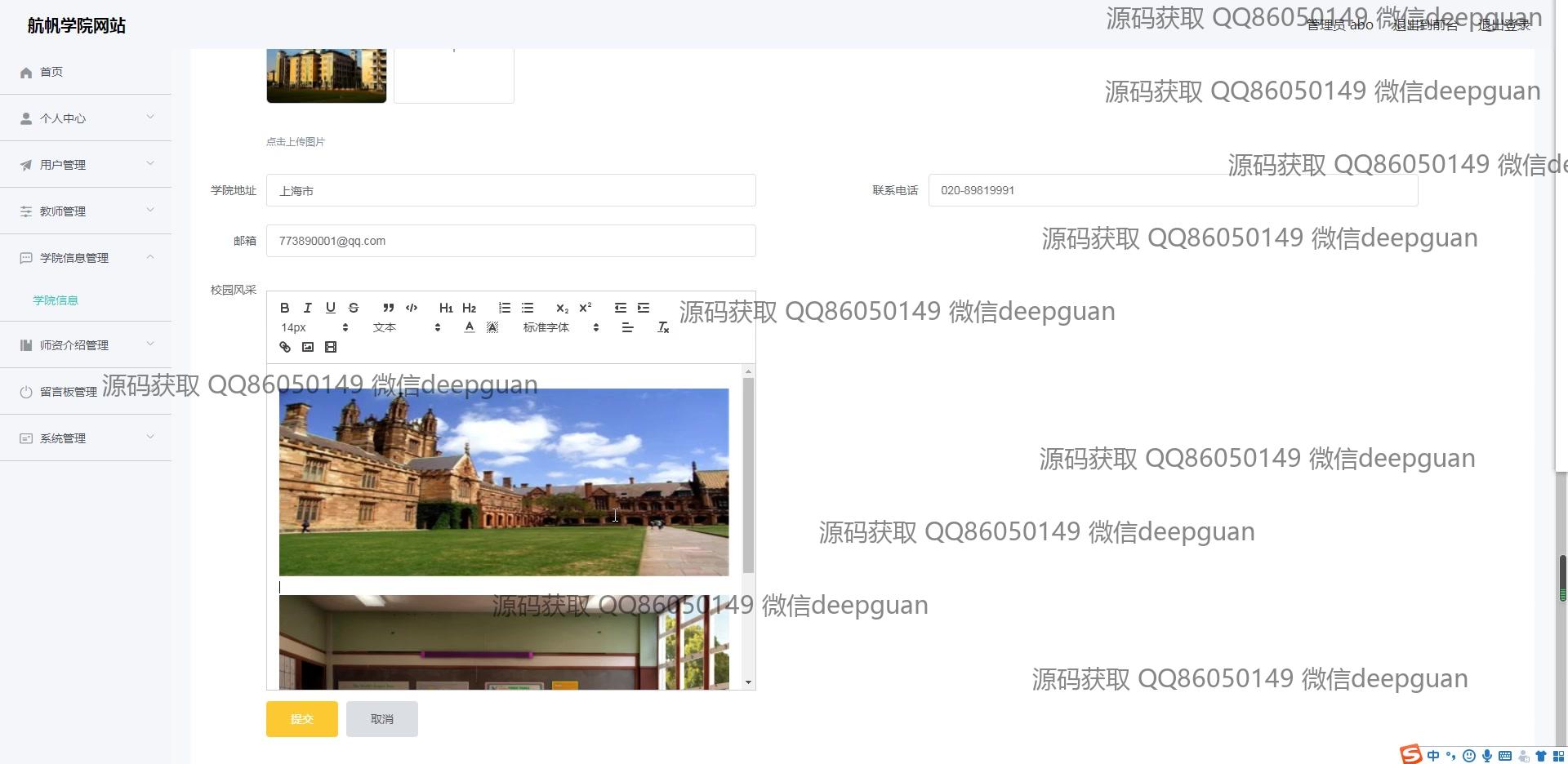Insert an image into the editor
The image size is (1568, 764).
308,347
